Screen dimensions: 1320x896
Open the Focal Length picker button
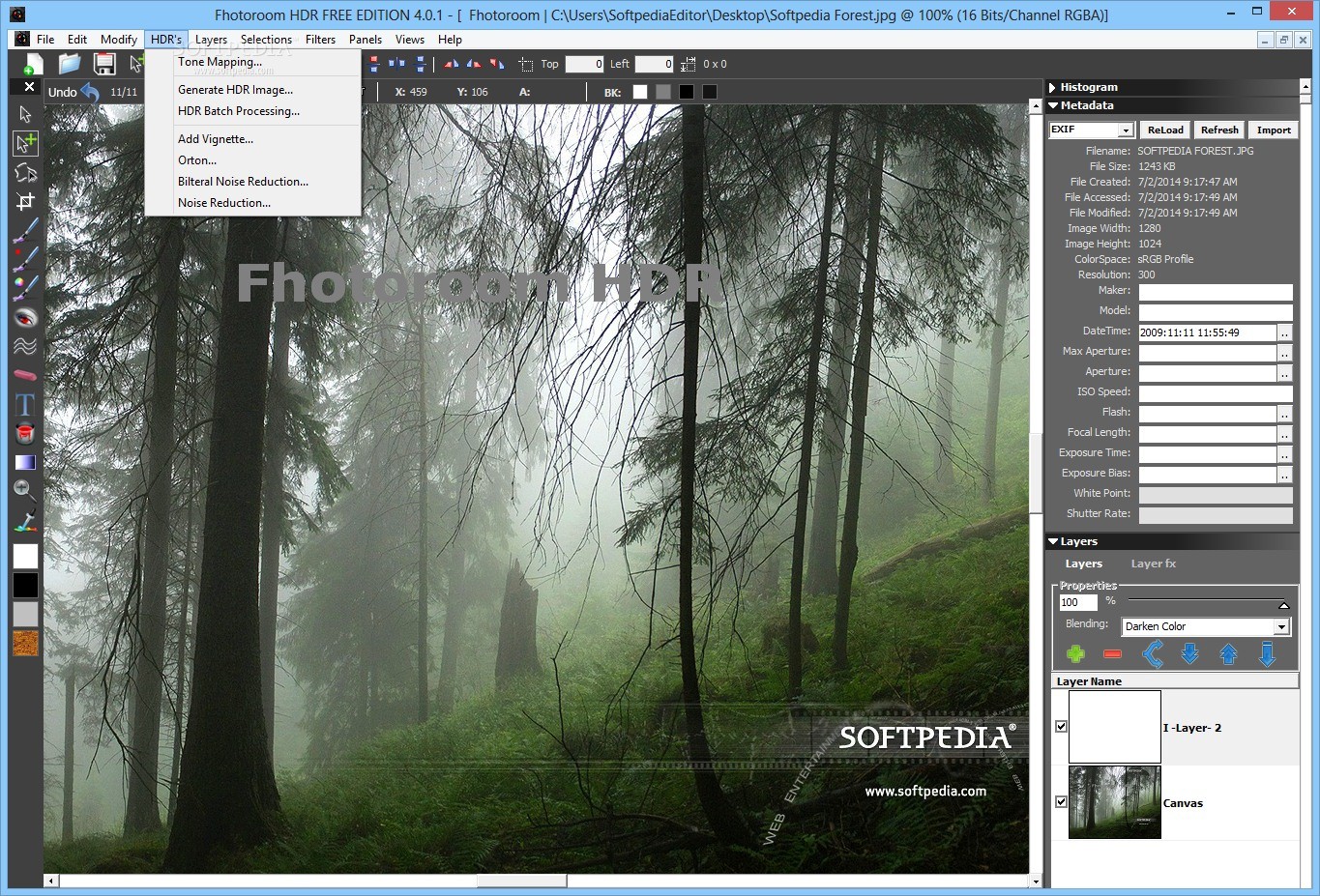pyautogui.click(x=1284, y=434)
